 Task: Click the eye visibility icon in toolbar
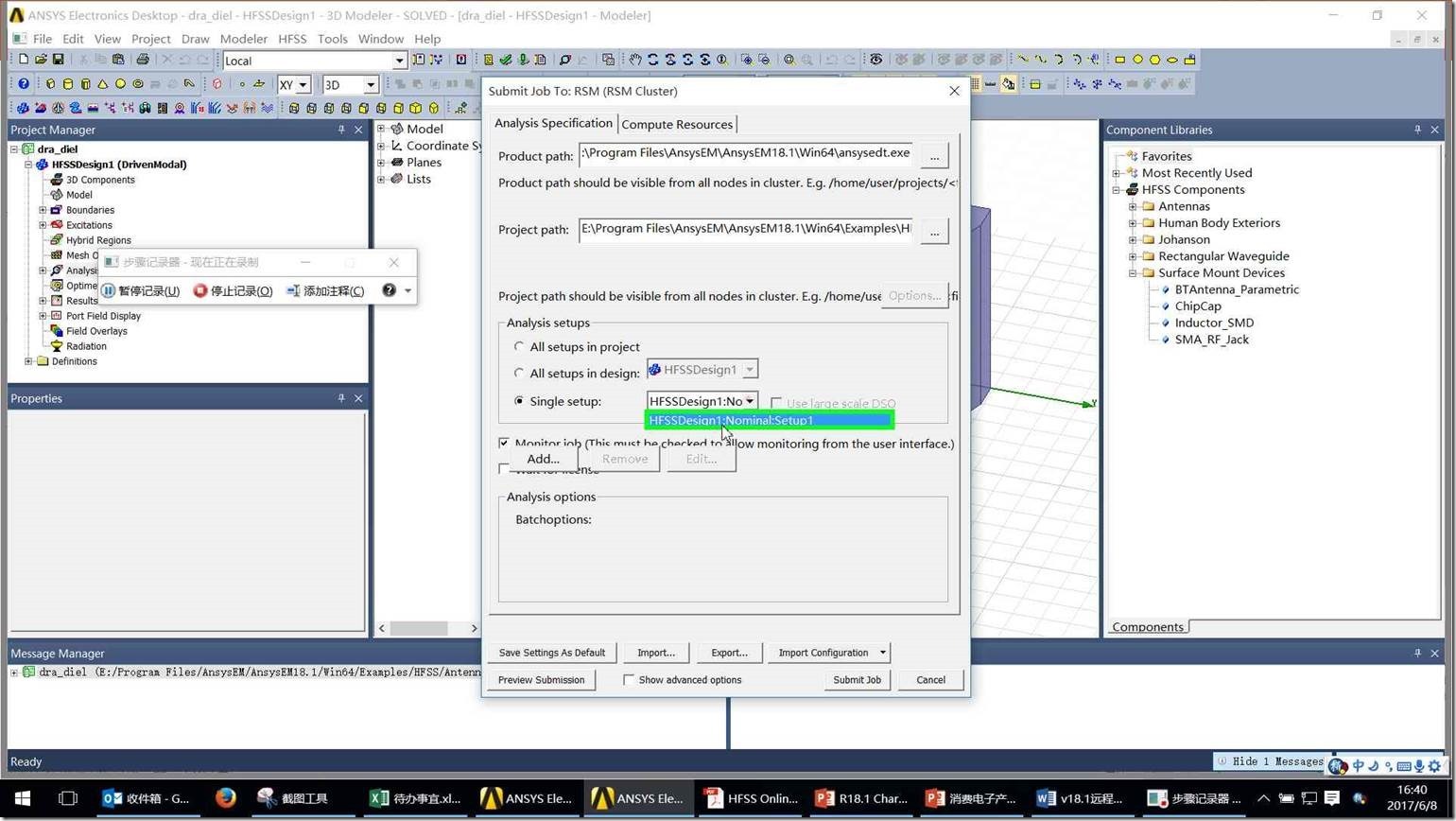click(x=876, y=60)
